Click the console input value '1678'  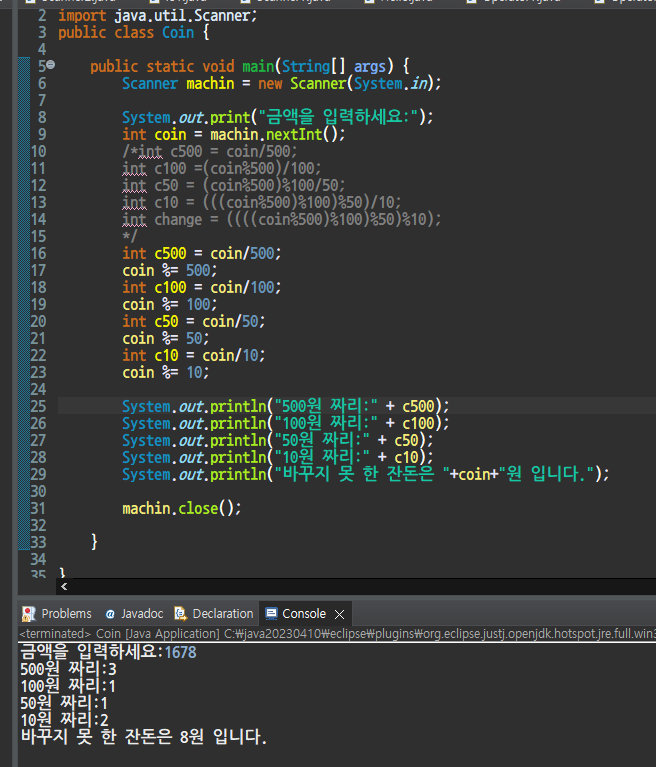pyautogui.click(x=181, y=652)
